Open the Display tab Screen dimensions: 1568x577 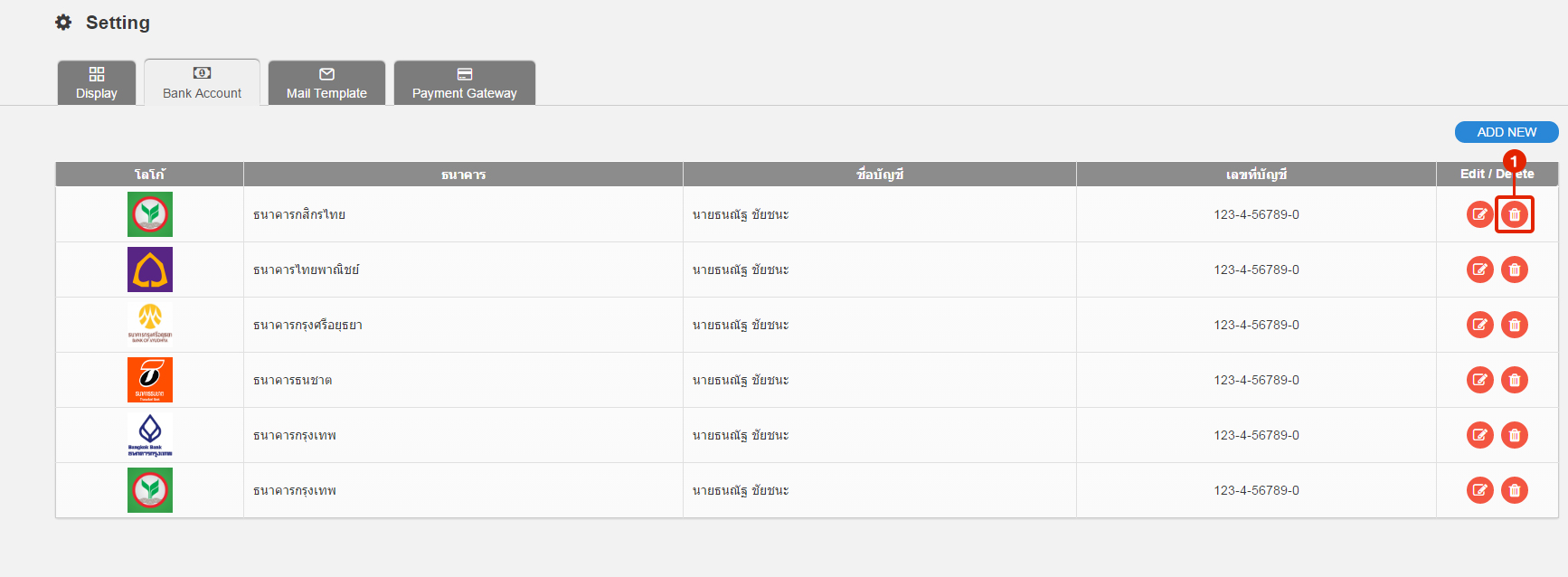97,83
